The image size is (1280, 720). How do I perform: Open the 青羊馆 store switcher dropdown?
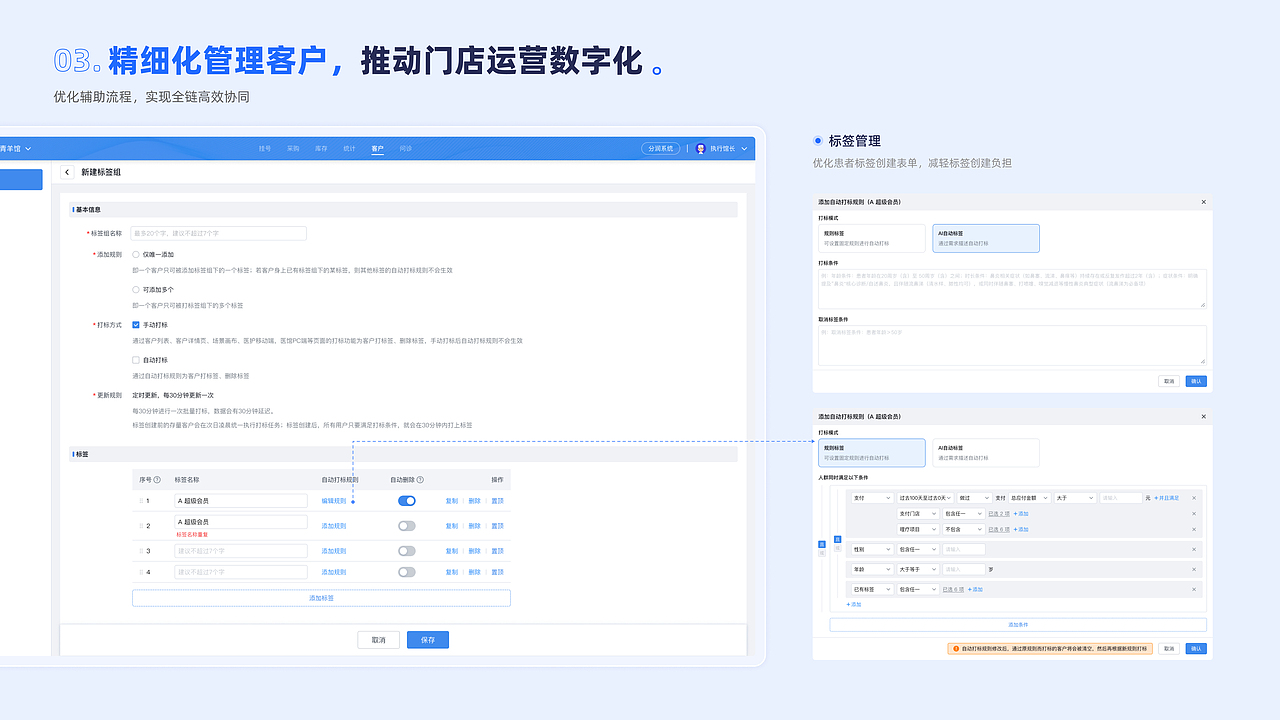(x=18, y=148)
